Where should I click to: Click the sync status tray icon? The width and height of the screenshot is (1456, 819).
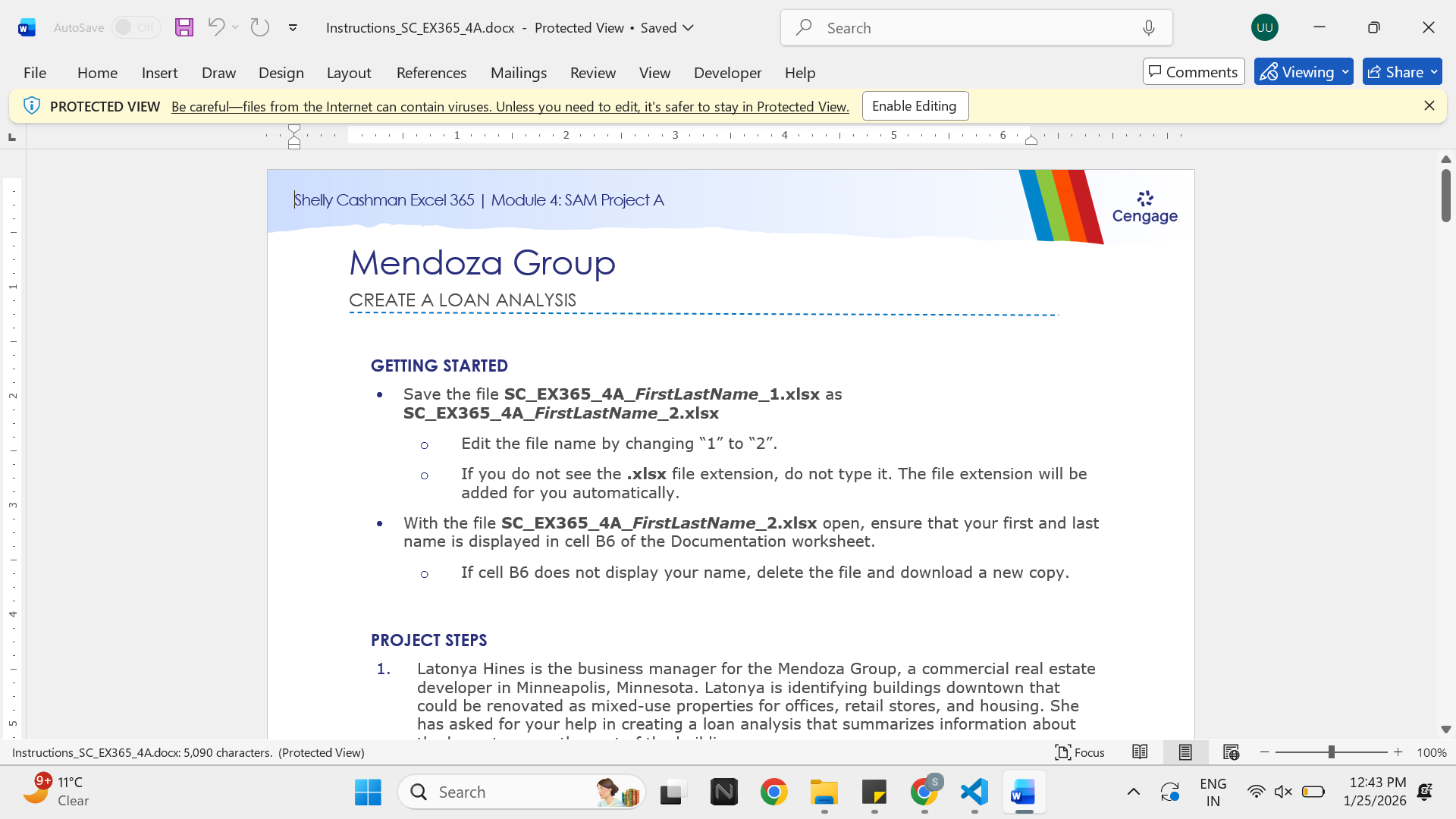pos(1170,792)
